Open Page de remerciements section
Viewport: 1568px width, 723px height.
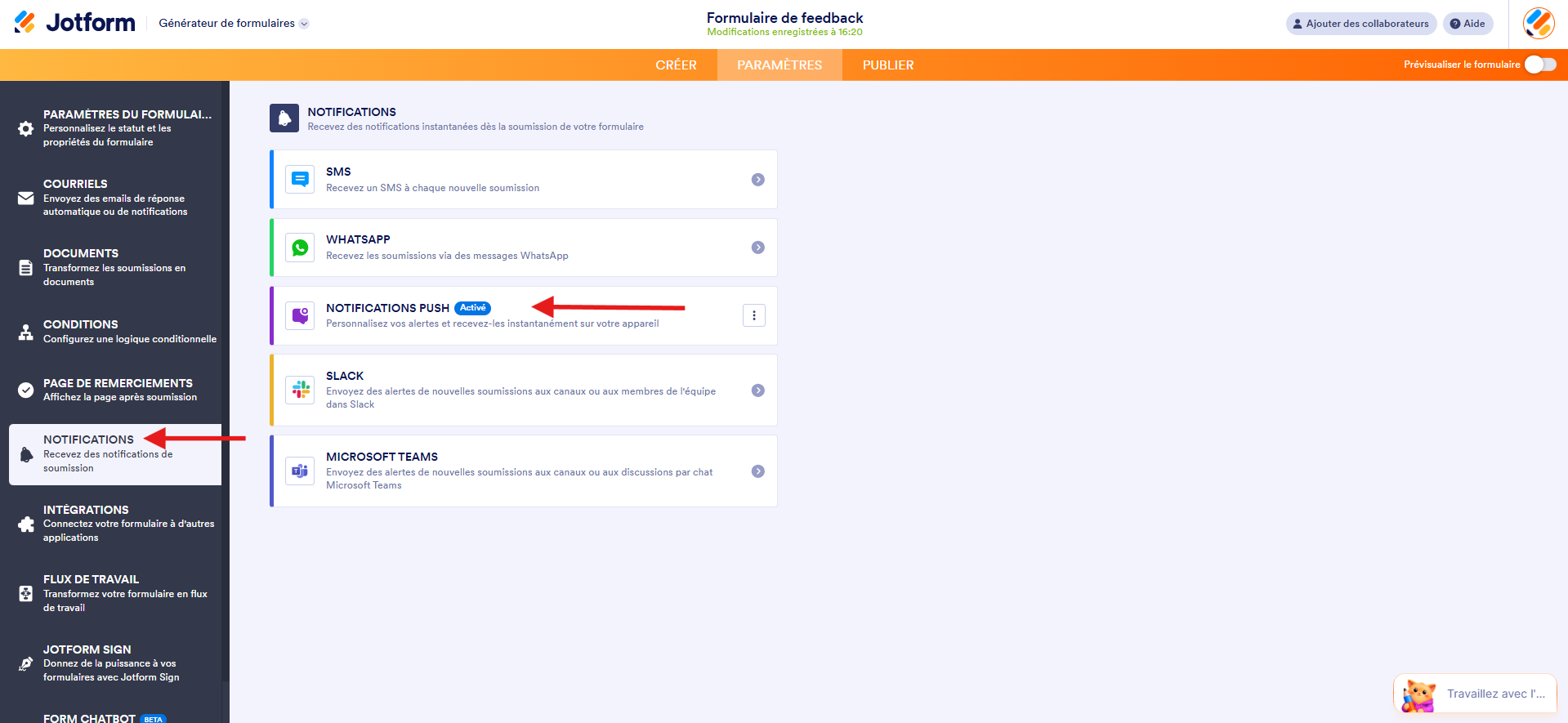[x=114, y=390]
